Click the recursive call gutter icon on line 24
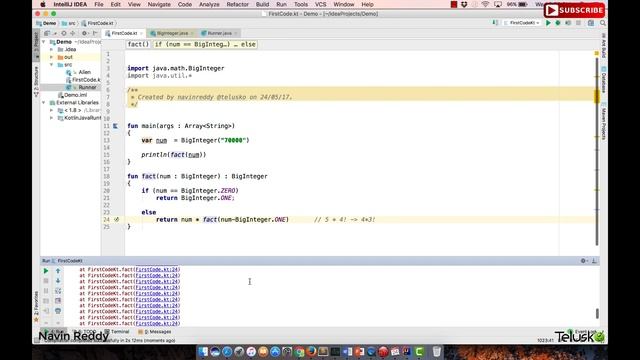640x360 pixels. [117, 220]
